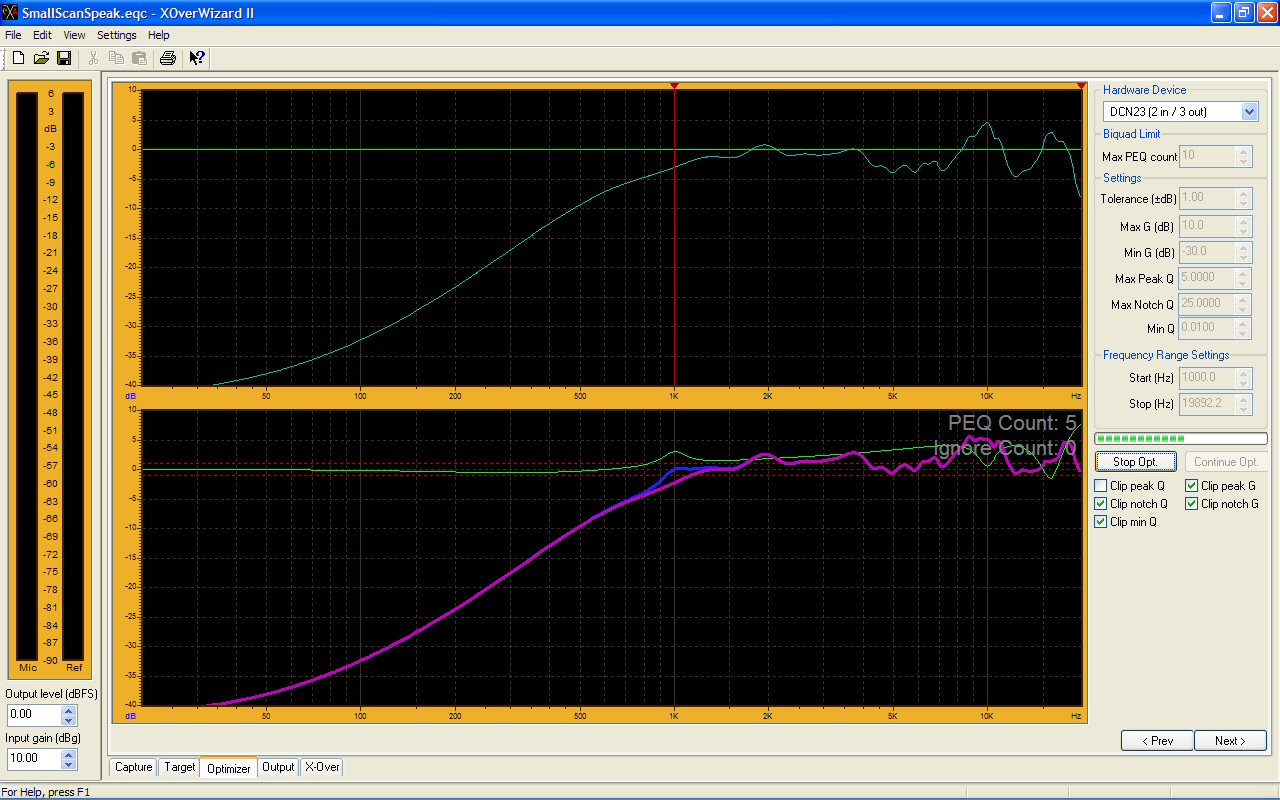Click the Continue Opt. button
Screen dimensions: 1280x800
coord(1226,461)
